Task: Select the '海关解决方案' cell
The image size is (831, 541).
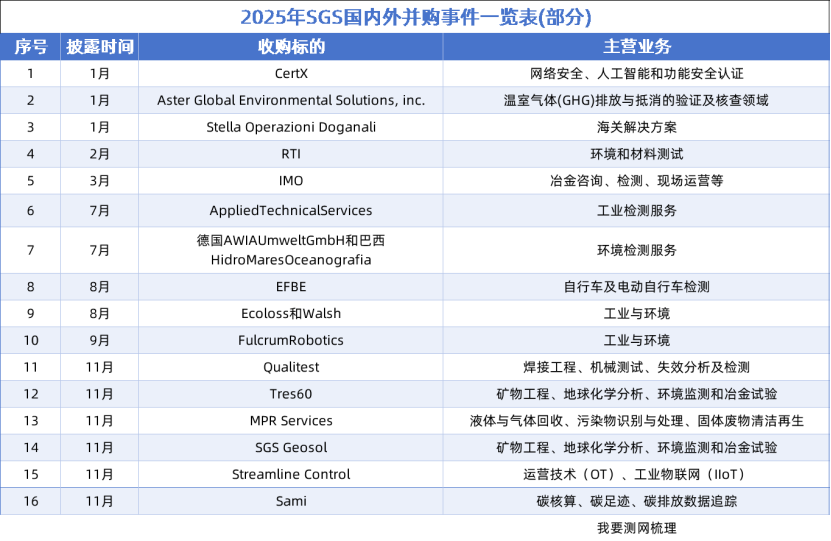Action: [x=636, y=127]
